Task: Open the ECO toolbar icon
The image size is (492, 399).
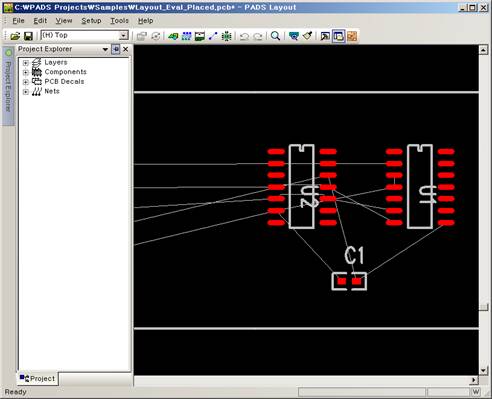Action: click(x=213, y=36)
